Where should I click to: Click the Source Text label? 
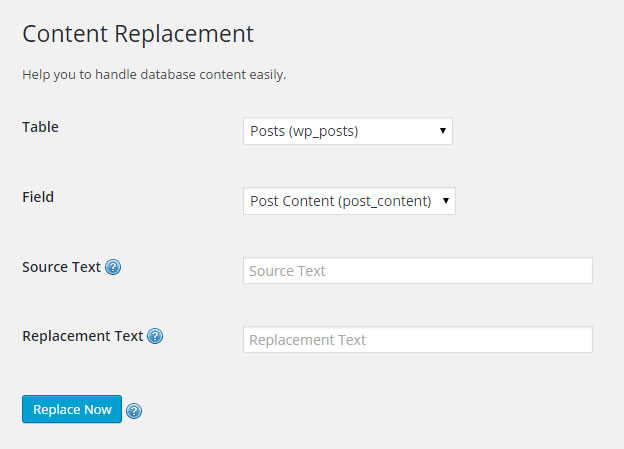tap(62, 267)
